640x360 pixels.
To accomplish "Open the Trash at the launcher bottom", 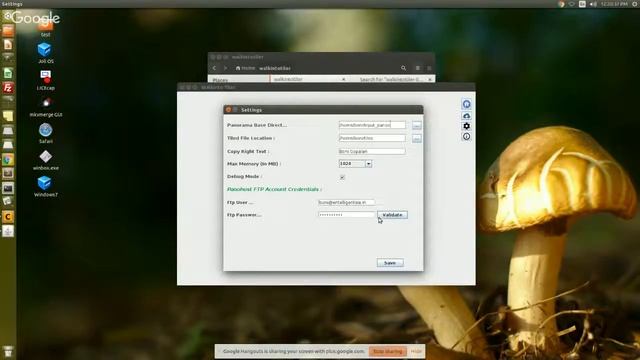I will 8,351.
